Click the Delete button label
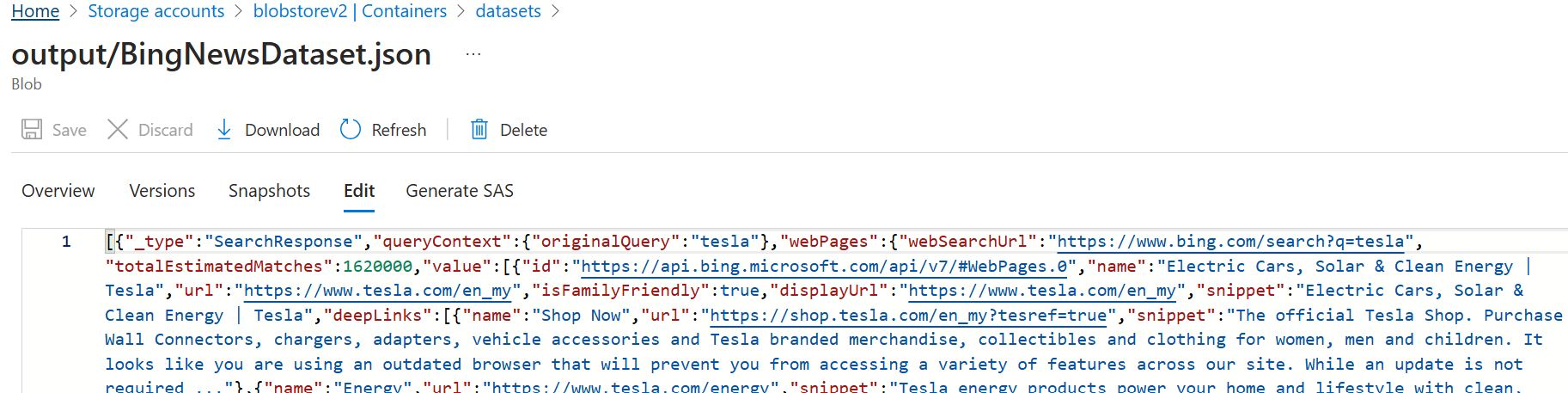Screen dimensions: 1568x393 [524, 130]
